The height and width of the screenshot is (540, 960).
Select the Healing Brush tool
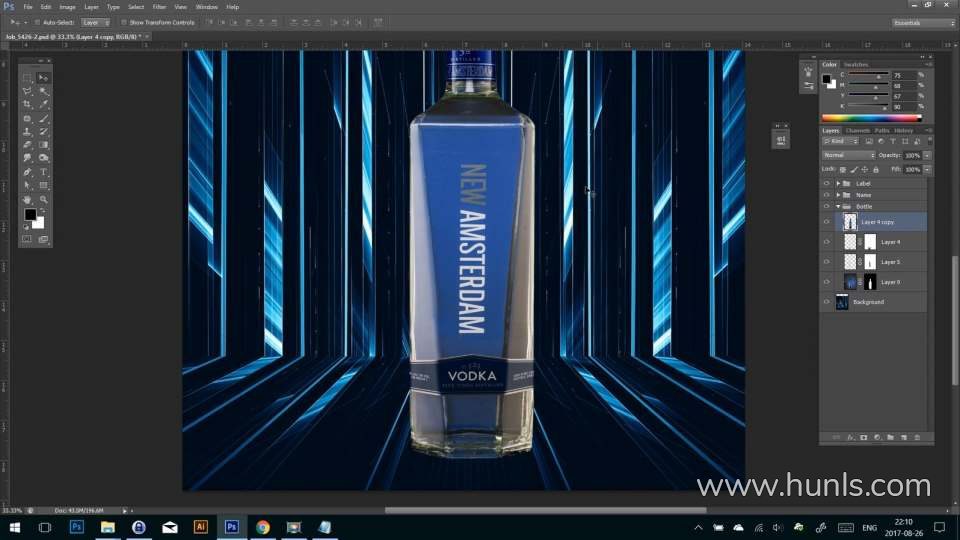(x=27, y=118)
